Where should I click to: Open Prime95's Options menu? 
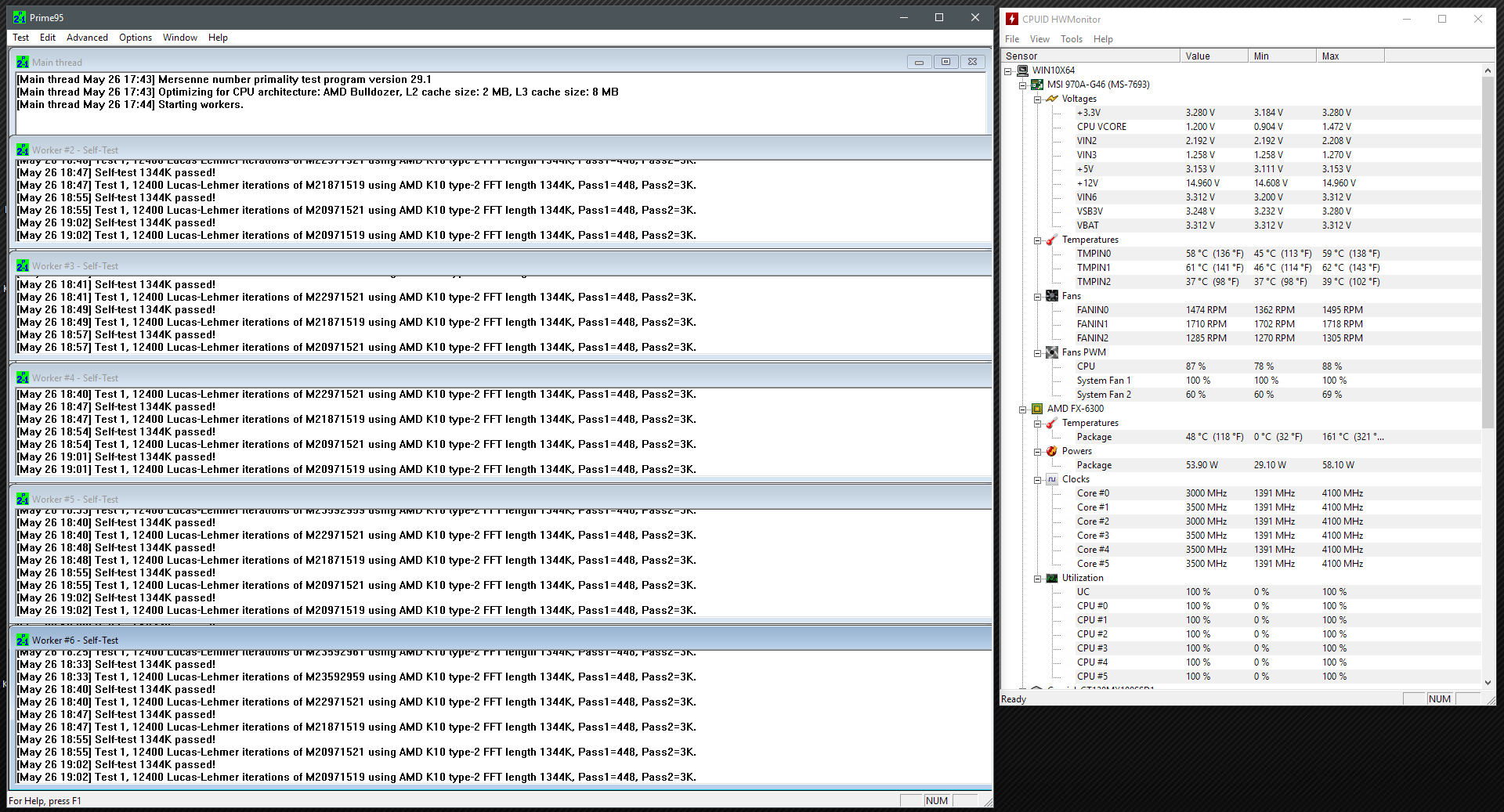pos(136,38)
